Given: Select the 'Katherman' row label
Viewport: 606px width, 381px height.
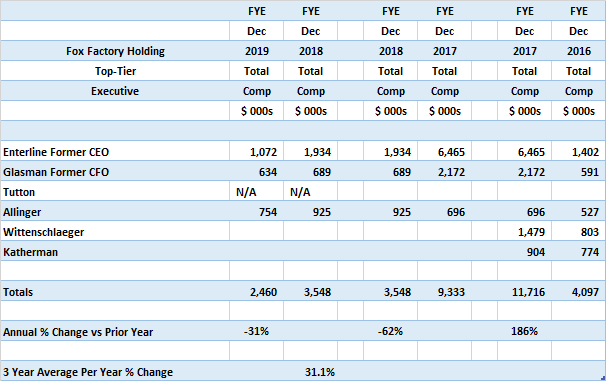Looking at the screenshot, I should (x=31, y=252).
